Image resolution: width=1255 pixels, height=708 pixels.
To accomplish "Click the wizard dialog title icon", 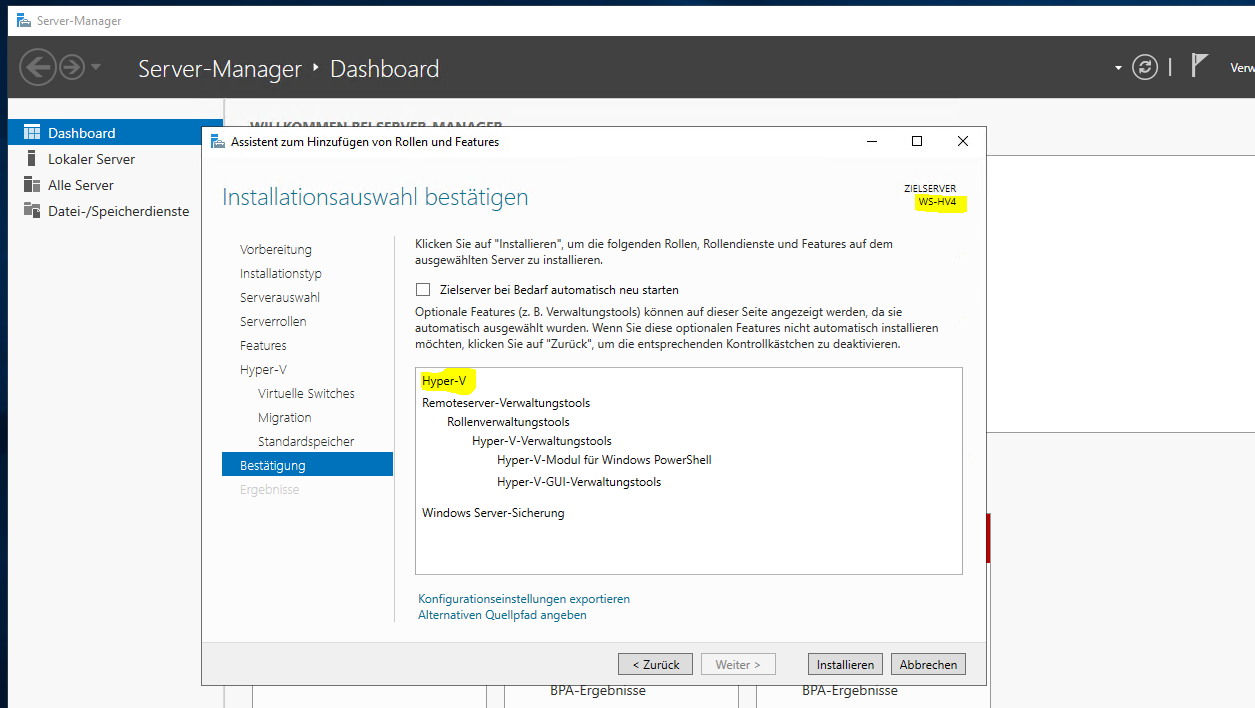I will point(218,142).
